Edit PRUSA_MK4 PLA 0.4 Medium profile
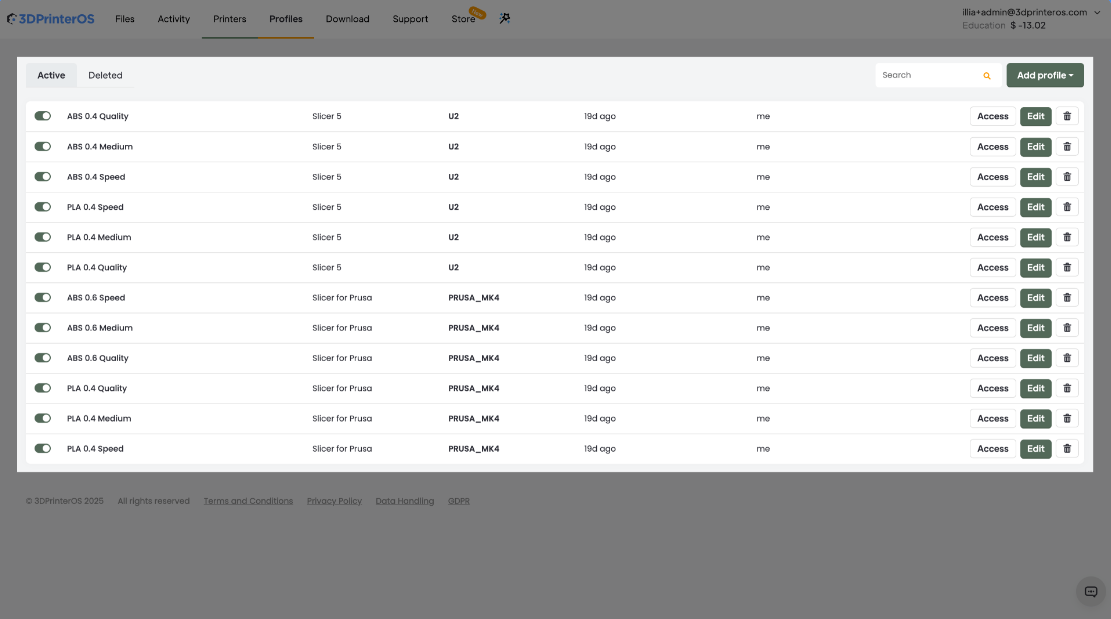 [x=1035, y=419]
